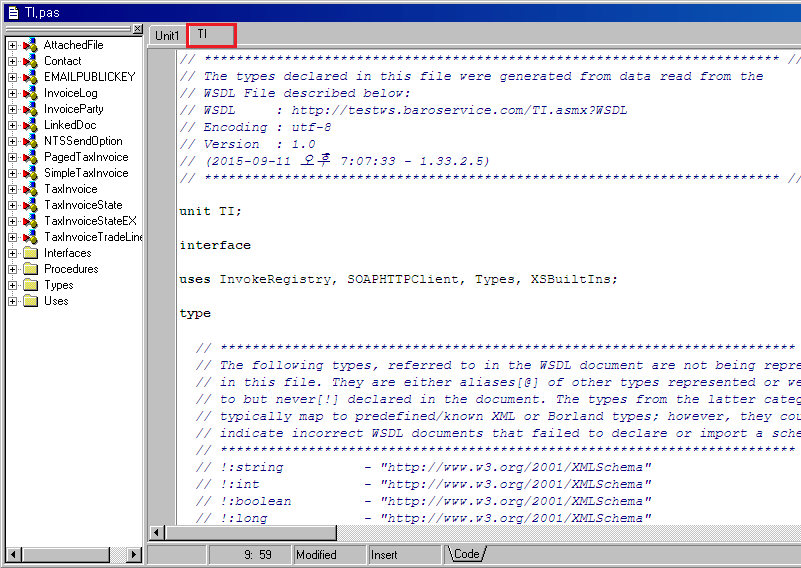Screen dimensions: 801x568
Task: Select InvoiceLog label in explorer tree
Action: [x=70, y=93]
